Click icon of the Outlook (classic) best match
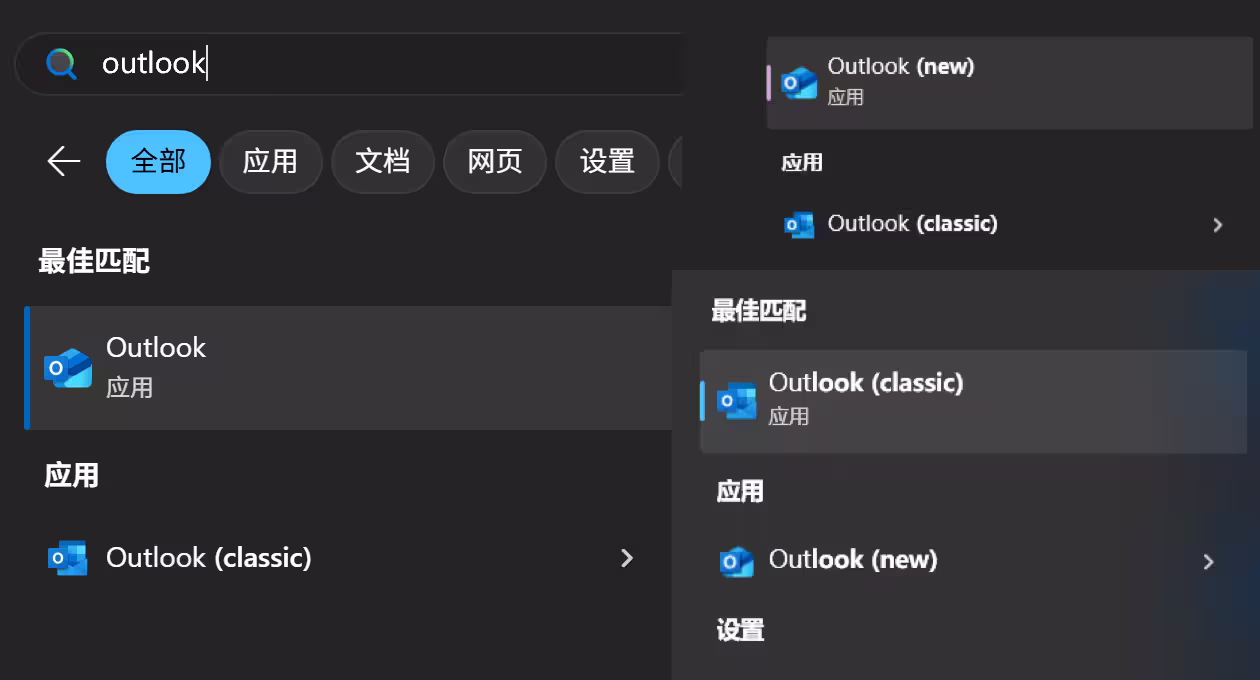This screenshot has width=1260, height=680. point(737,400)
